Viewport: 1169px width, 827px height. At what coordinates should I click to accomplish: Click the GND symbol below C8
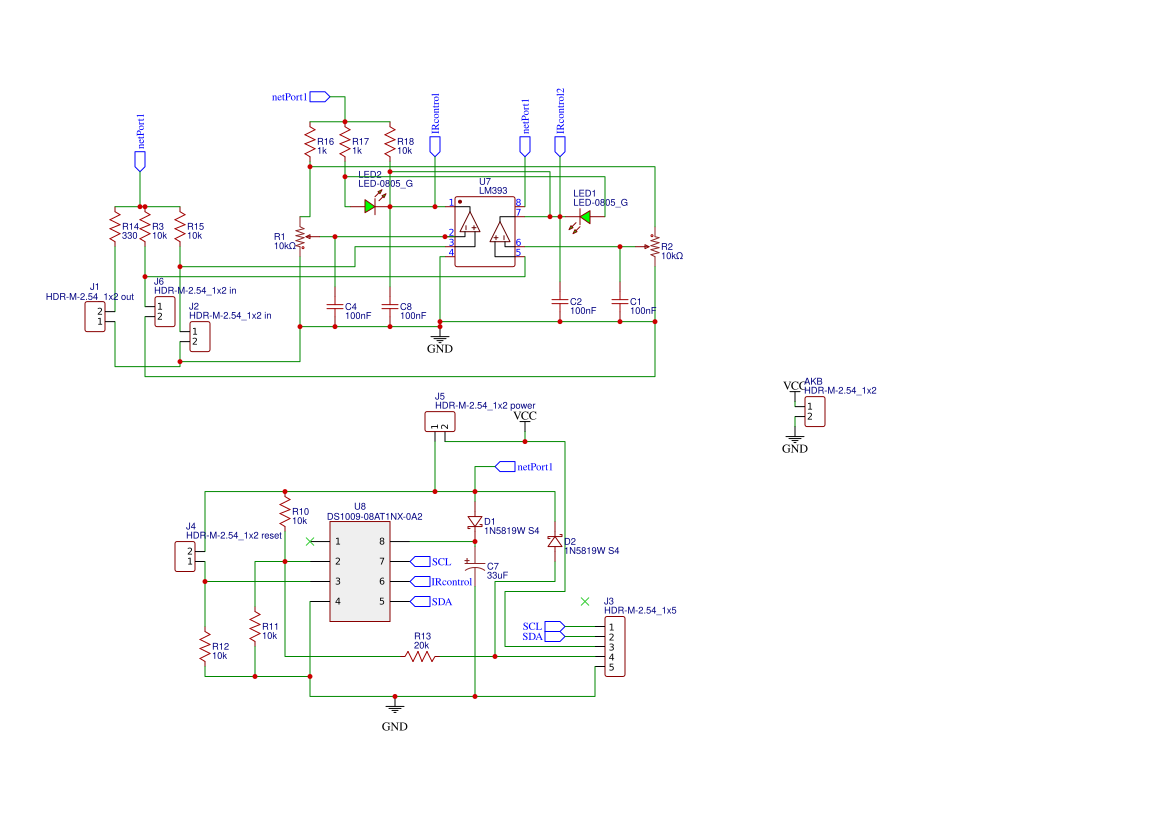tap(438, 340)
